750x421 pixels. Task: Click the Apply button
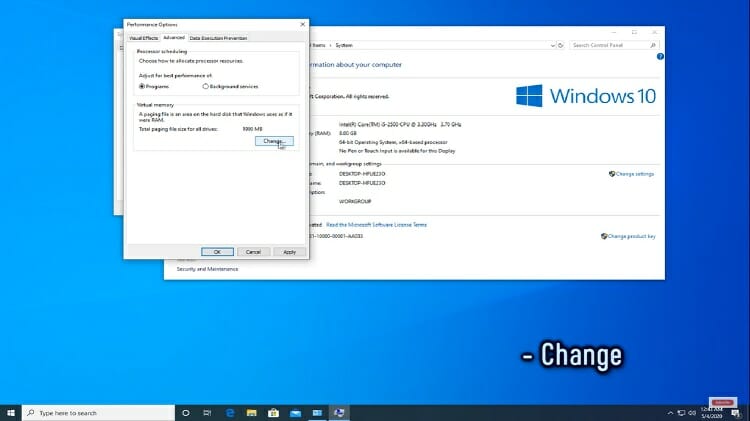click(289, 251)
